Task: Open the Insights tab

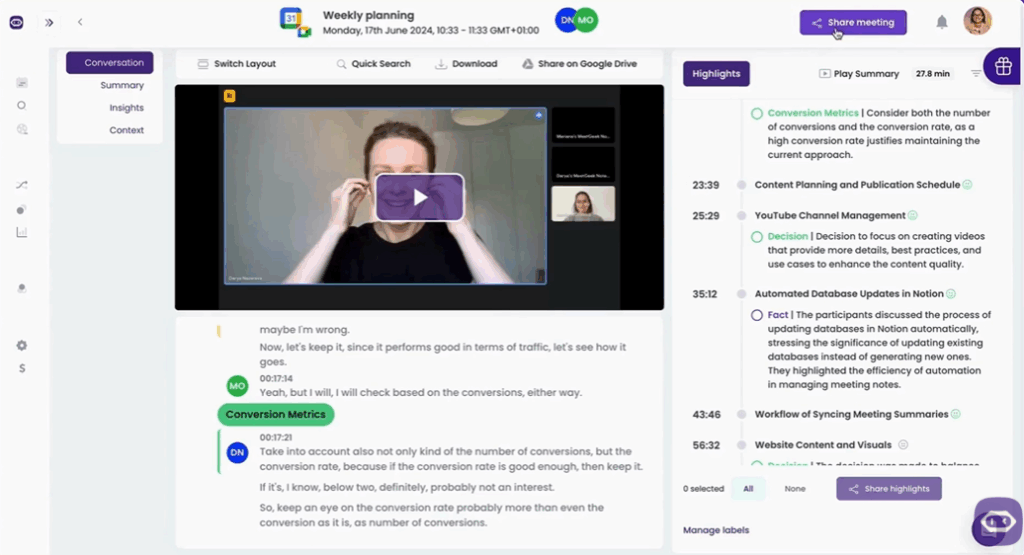Action: pyautogui.click(x=126, y=108)
